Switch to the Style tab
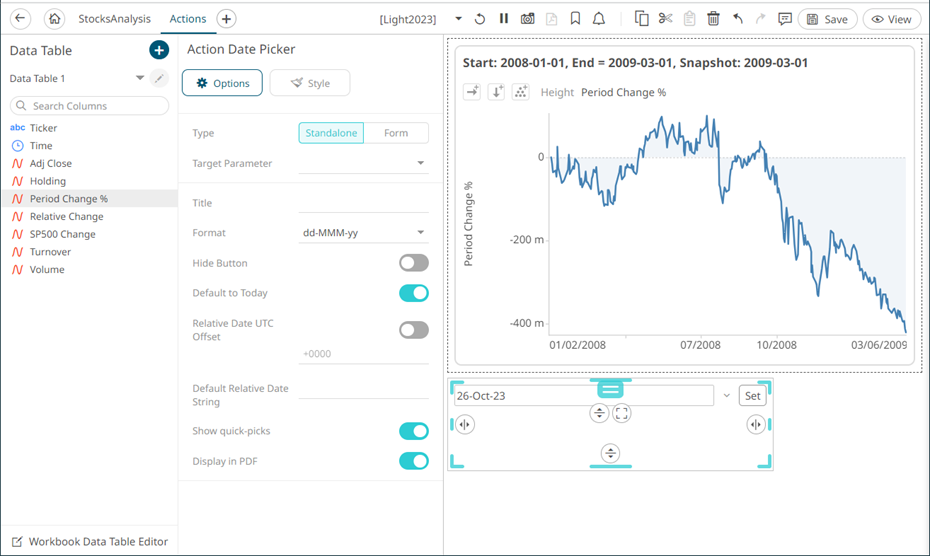930x556 pixels. (x=310, y=83)
